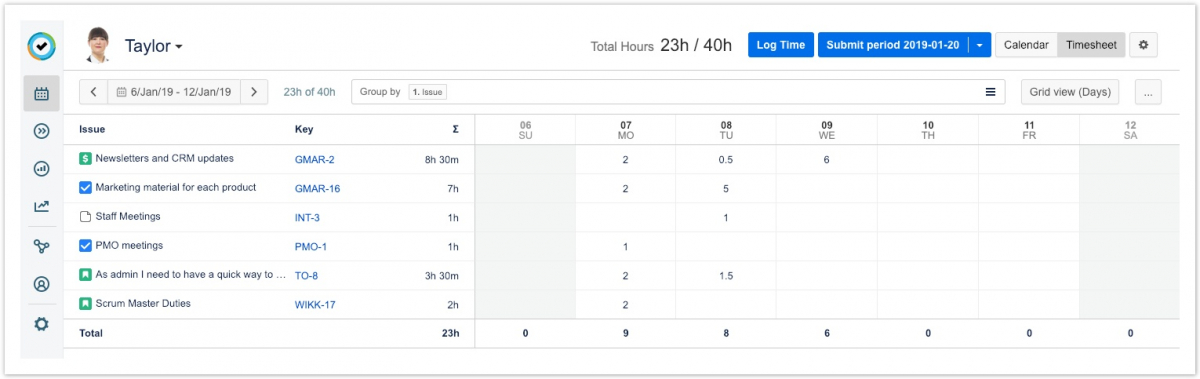The height and width of the screenshot is (379, 1200).
Task: Open issue key WIKK-17
Action: (315, 304)
